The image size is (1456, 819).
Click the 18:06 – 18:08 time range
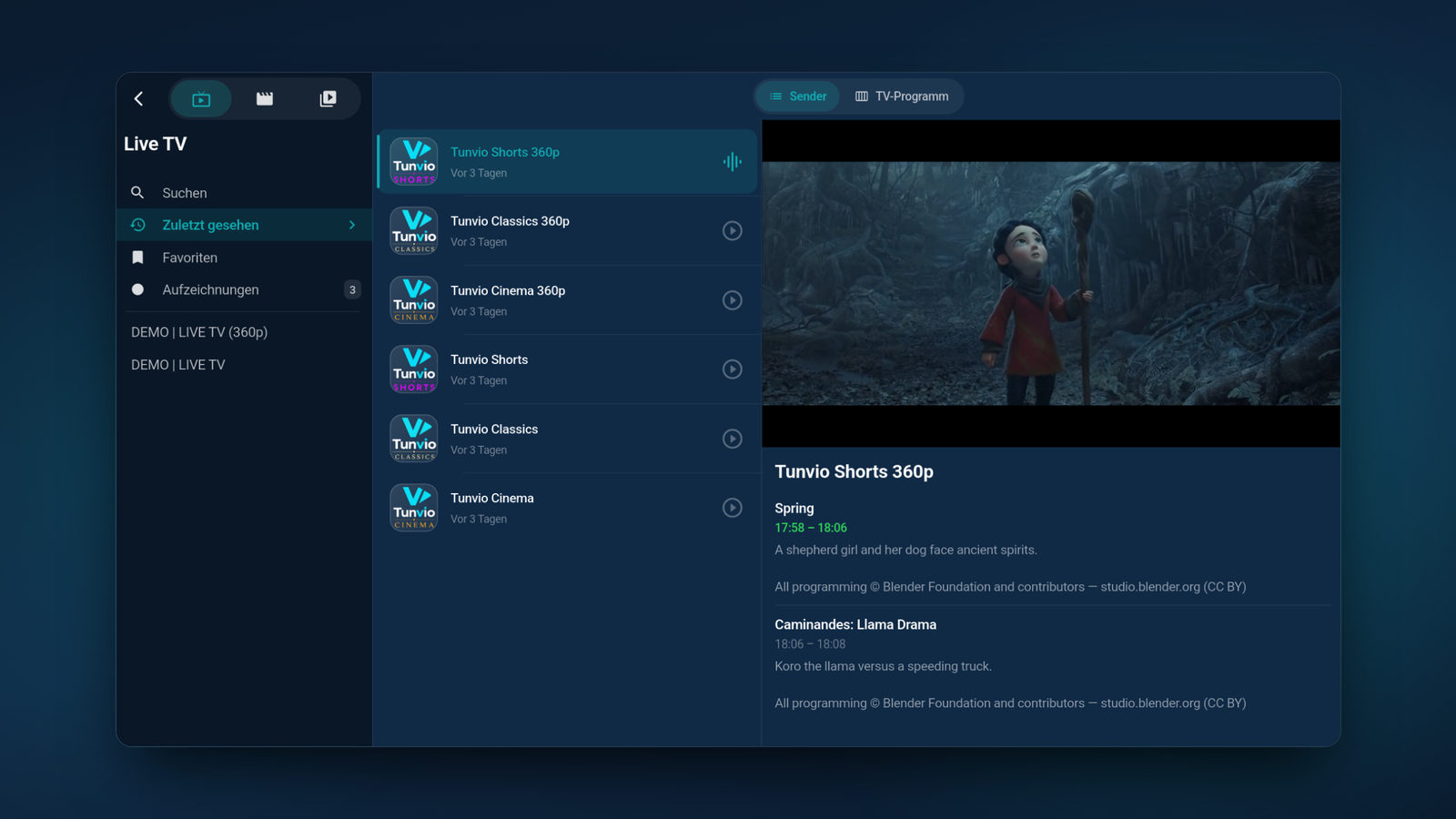pos(810,644)
